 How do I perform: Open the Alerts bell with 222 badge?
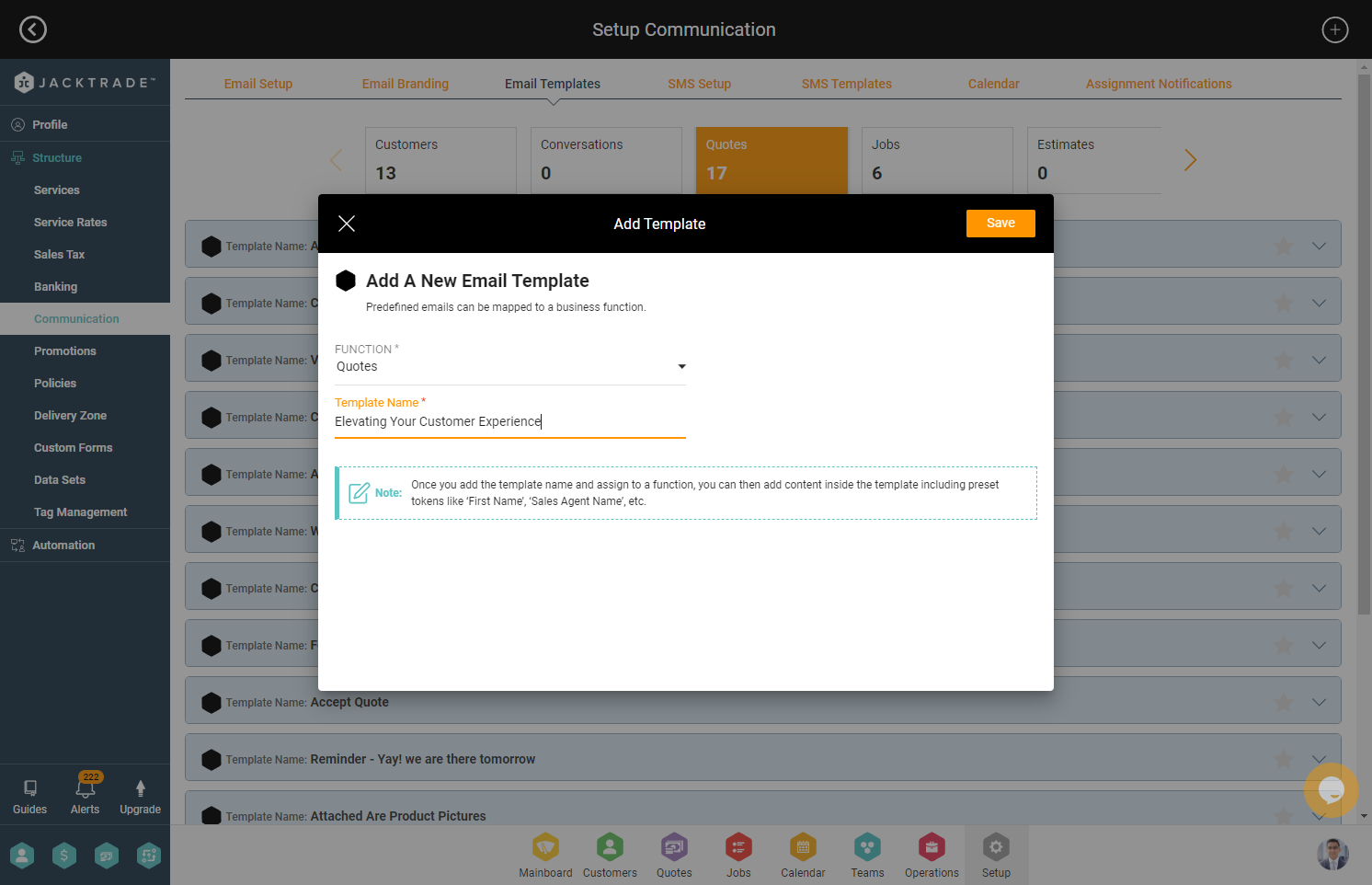point(86,795)
